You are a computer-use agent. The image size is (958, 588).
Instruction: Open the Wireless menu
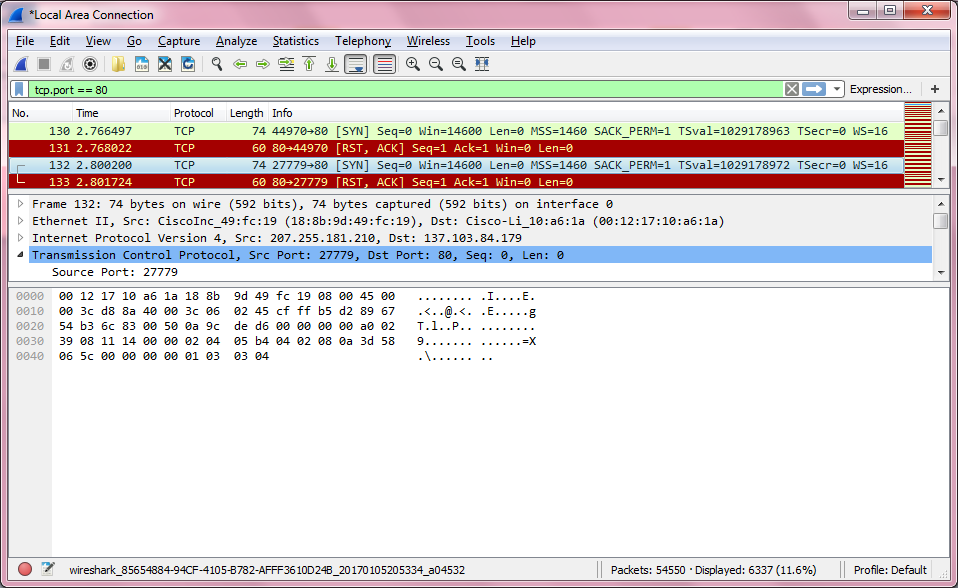(428, 41)
